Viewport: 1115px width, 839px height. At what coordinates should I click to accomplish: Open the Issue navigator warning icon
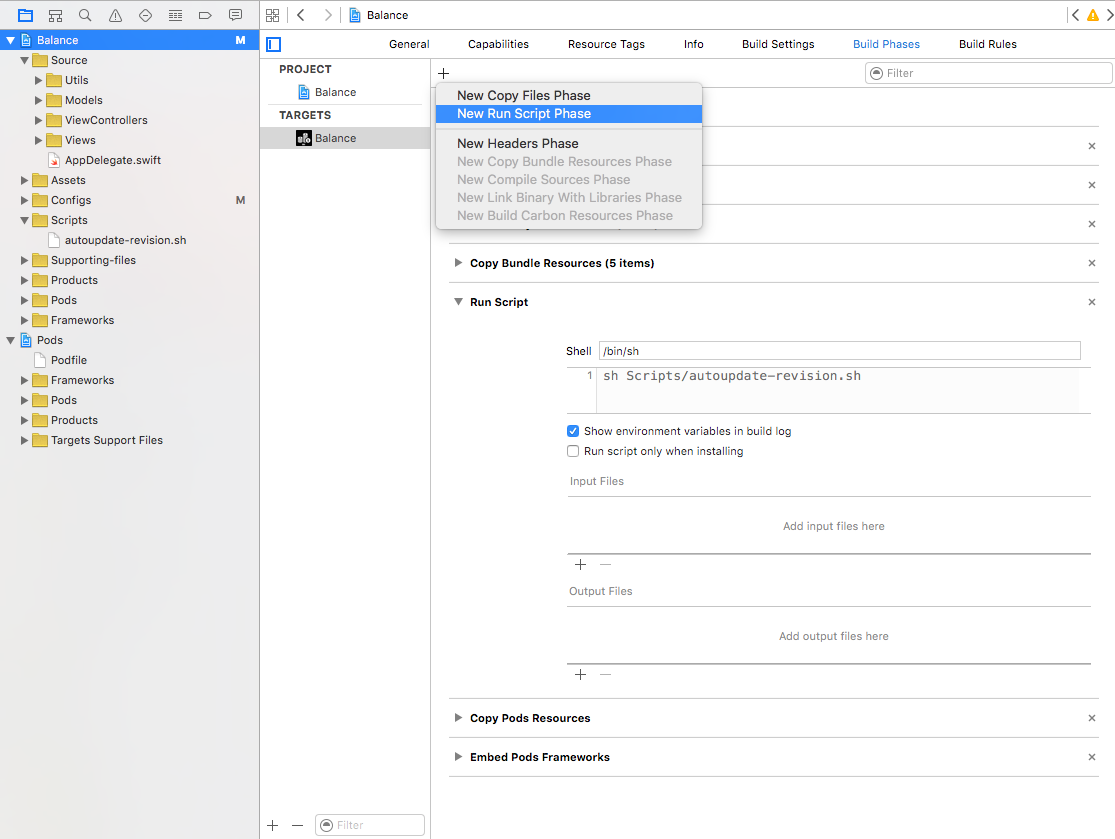[115, 15]
